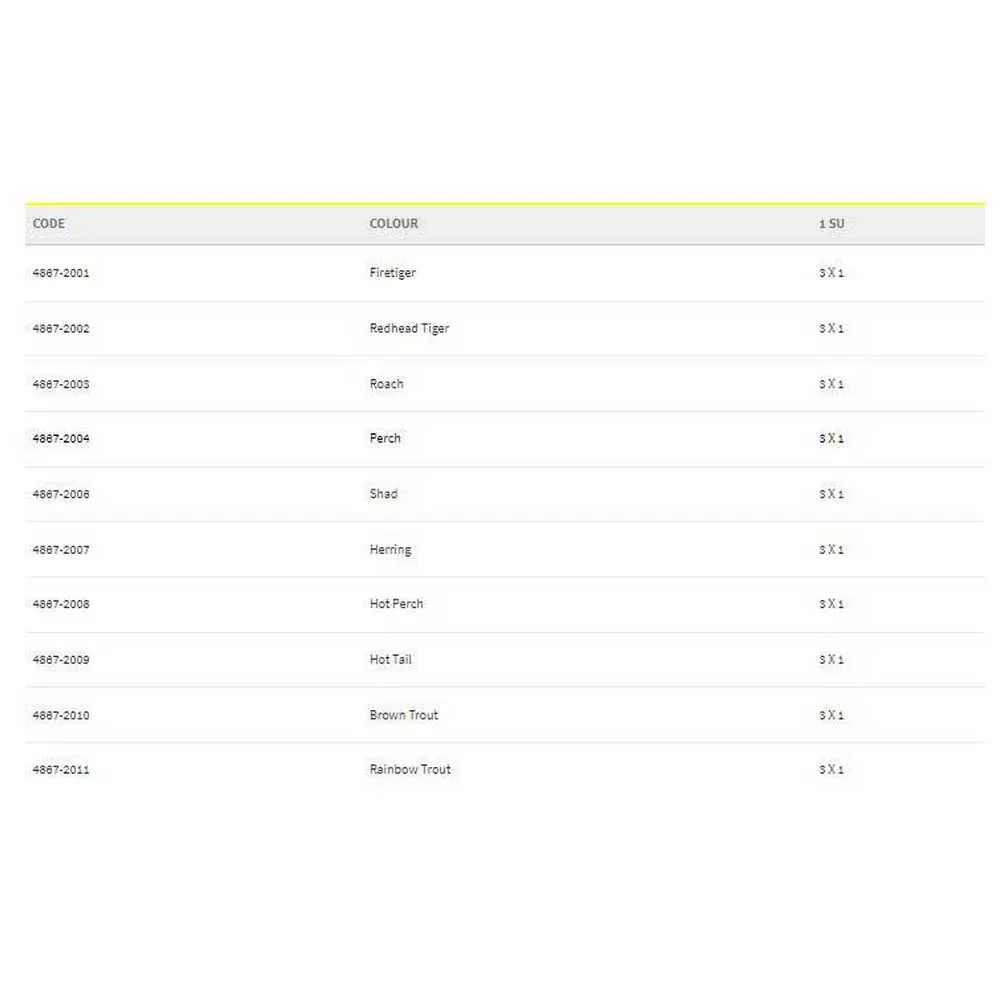
Task: Select the Shad colour entry
Action: pyautogui.click(x=383, y=494)
